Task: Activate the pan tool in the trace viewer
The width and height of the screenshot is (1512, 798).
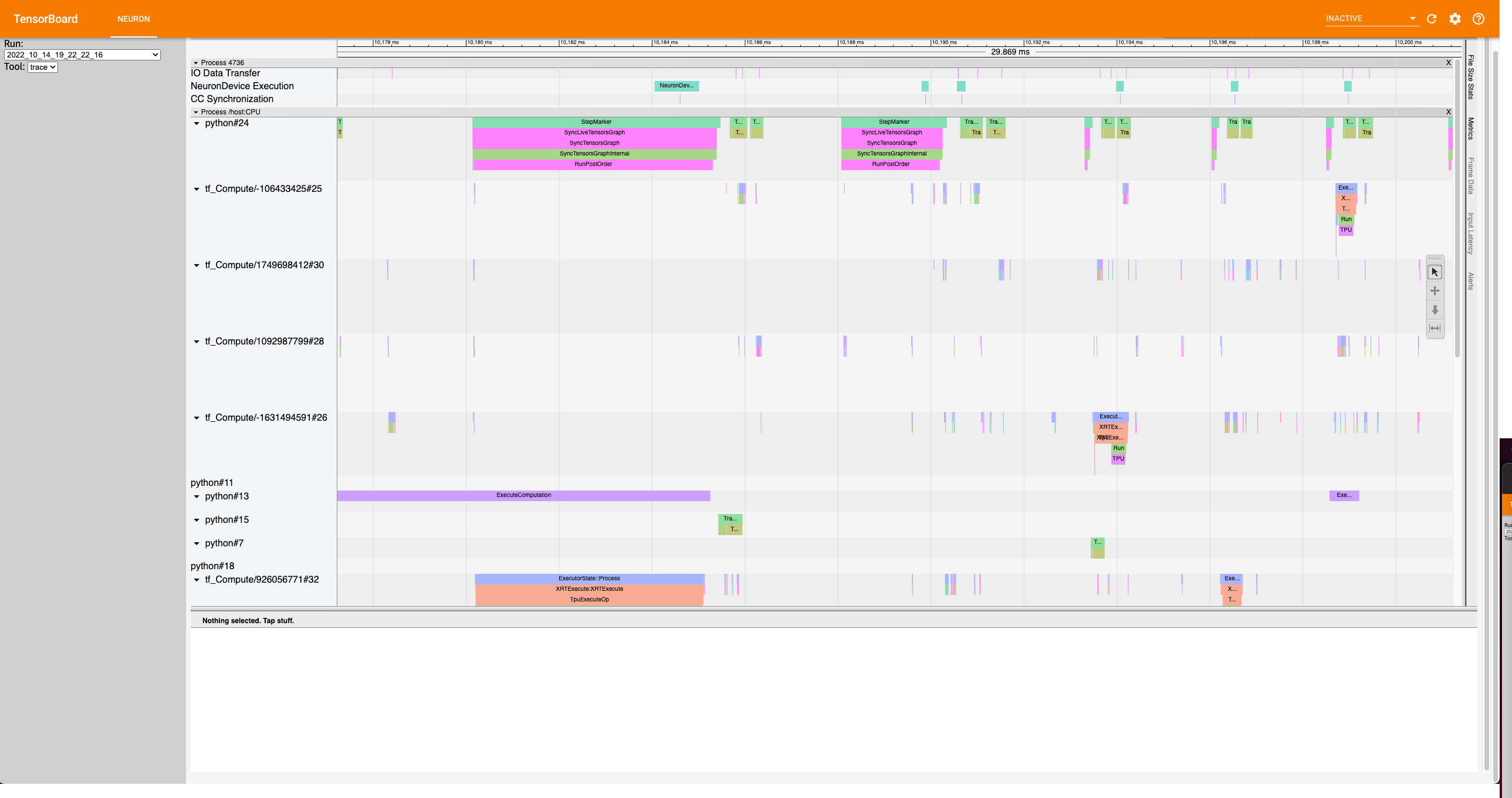Action: [1435, 290]
